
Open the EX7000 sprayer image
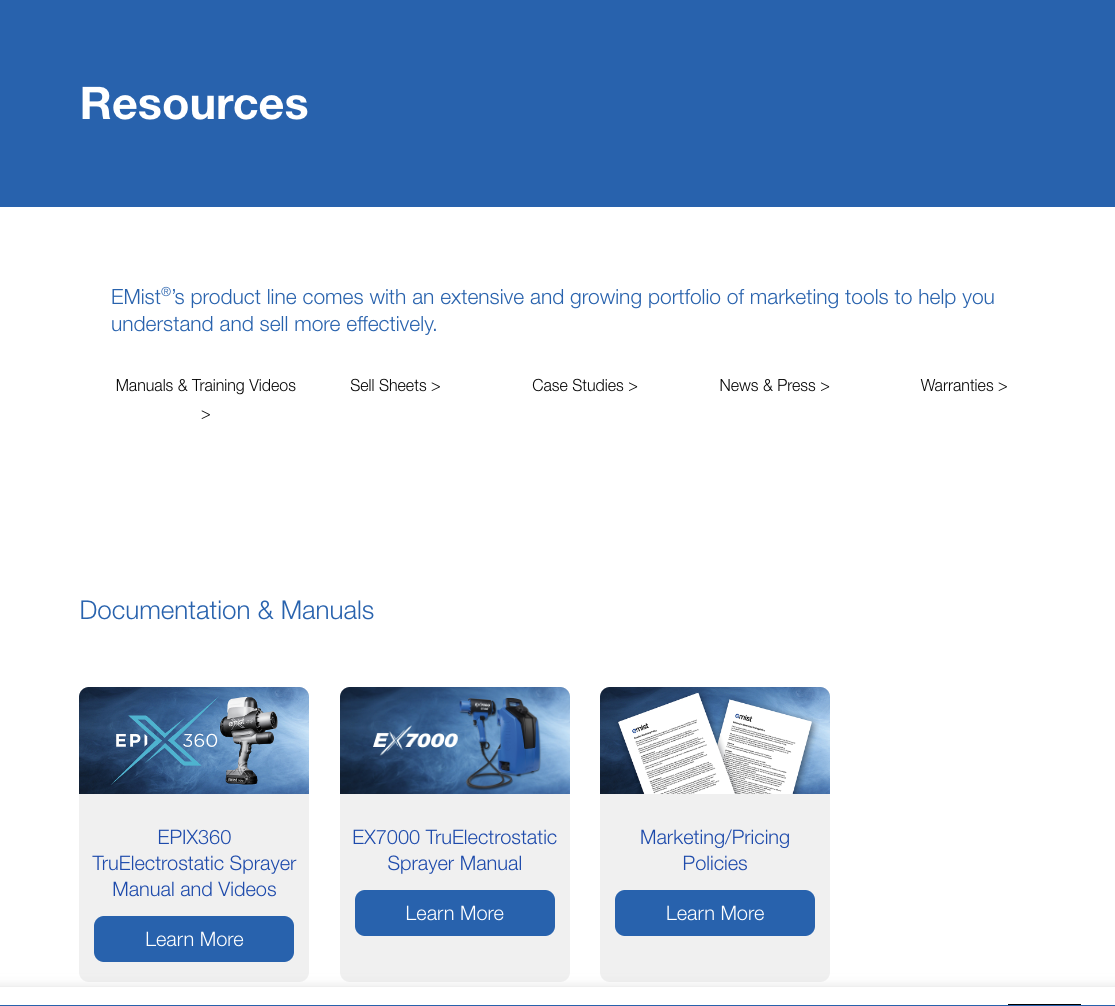(x=454, y=740)
